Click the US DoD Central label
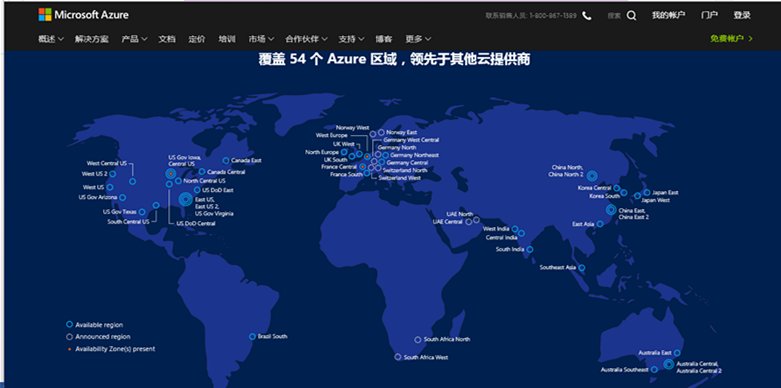The image size is (781, 388). pyautogui.click(x=196, y=224)
